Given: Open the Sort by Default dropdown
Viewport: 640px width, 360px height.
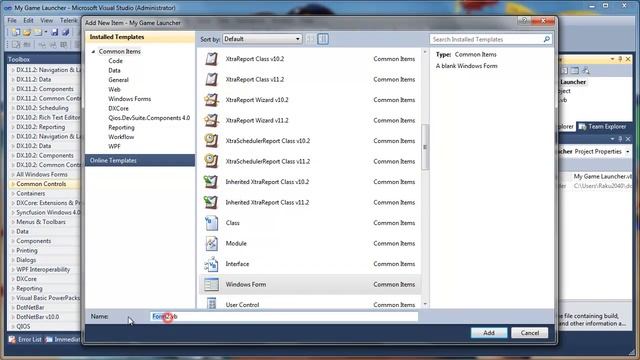Looking at the screenshot, I should pyautogui.click(x=262, y=39).
